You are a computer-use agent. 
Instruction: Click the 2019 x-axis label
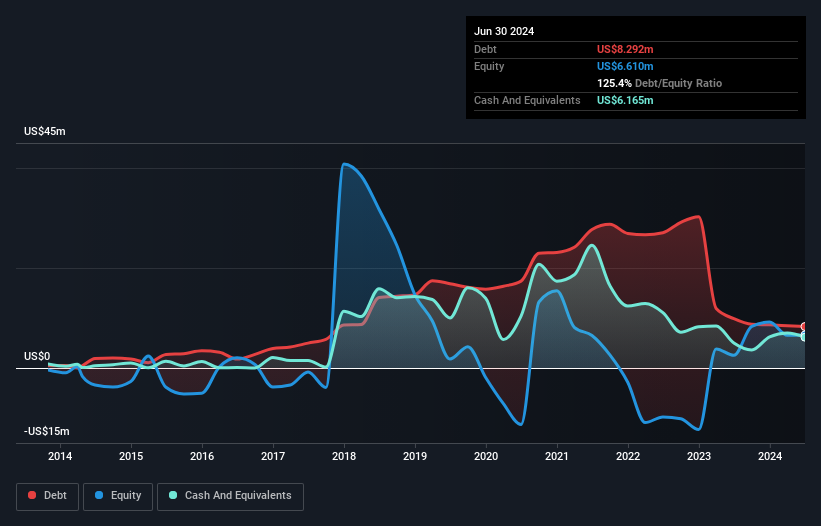[x=415, y=456]
